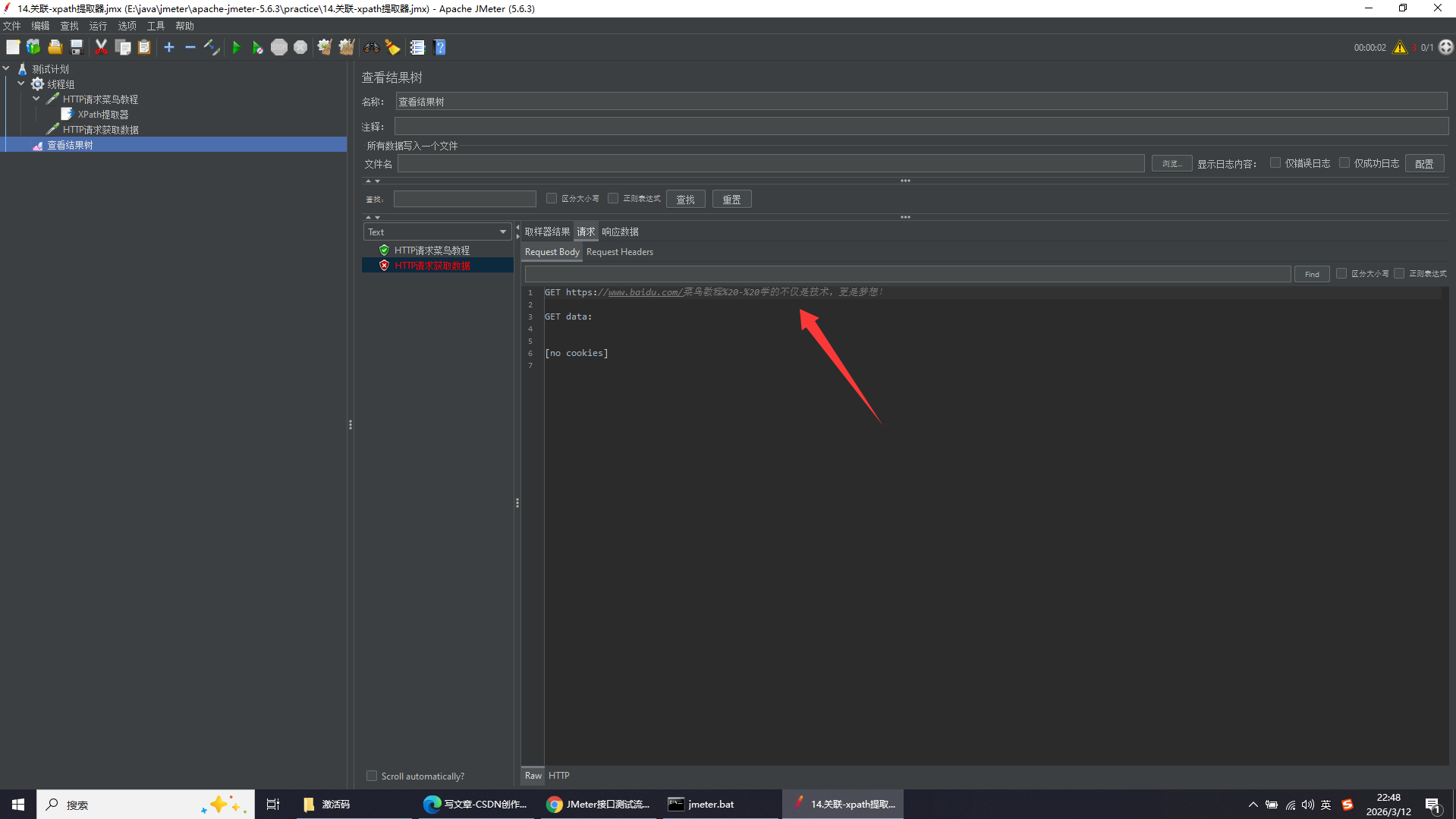
Task: Toggle 正则表达式 checkbox beside 查找 button
Action: pos(613,198)
